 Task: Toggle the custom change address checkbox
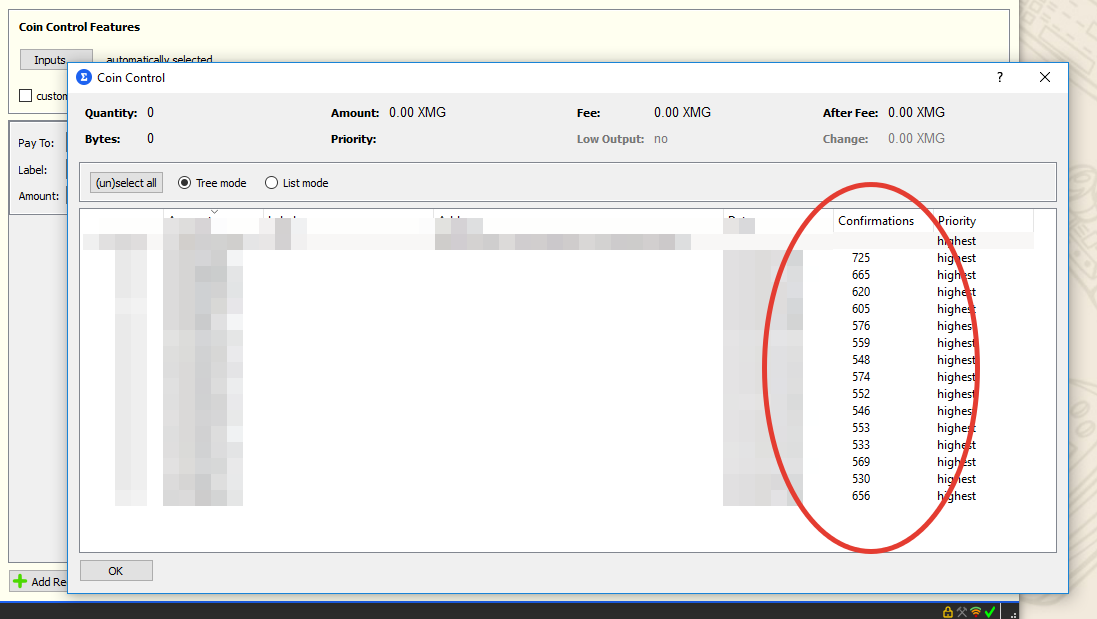click(x=26, y=96)
